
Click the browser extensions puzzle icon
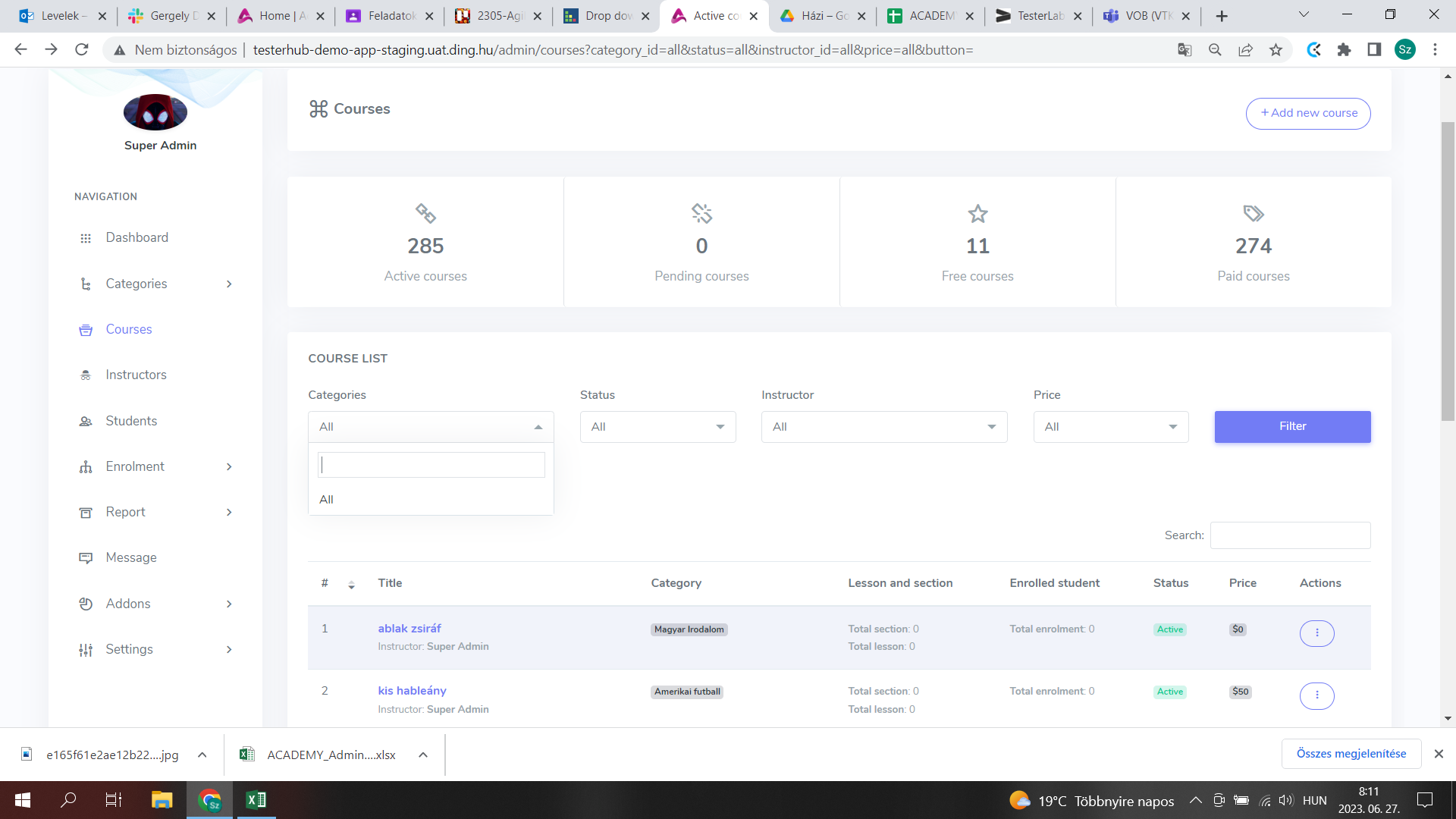[x=1345, y=50]
